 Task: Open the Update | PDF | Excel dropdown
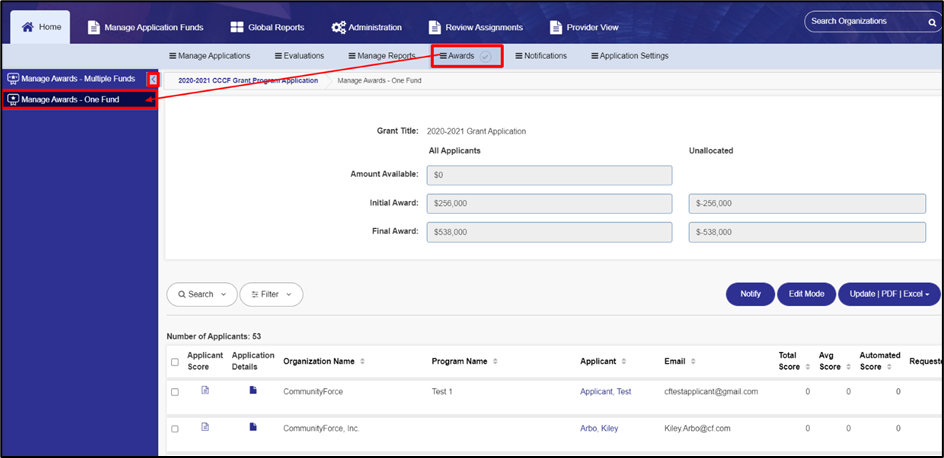click(889, 294)
